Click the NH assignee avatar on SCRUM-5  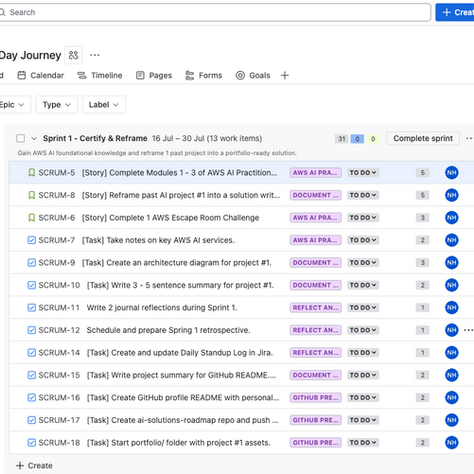pyautogui.click(x=452, y=173)
